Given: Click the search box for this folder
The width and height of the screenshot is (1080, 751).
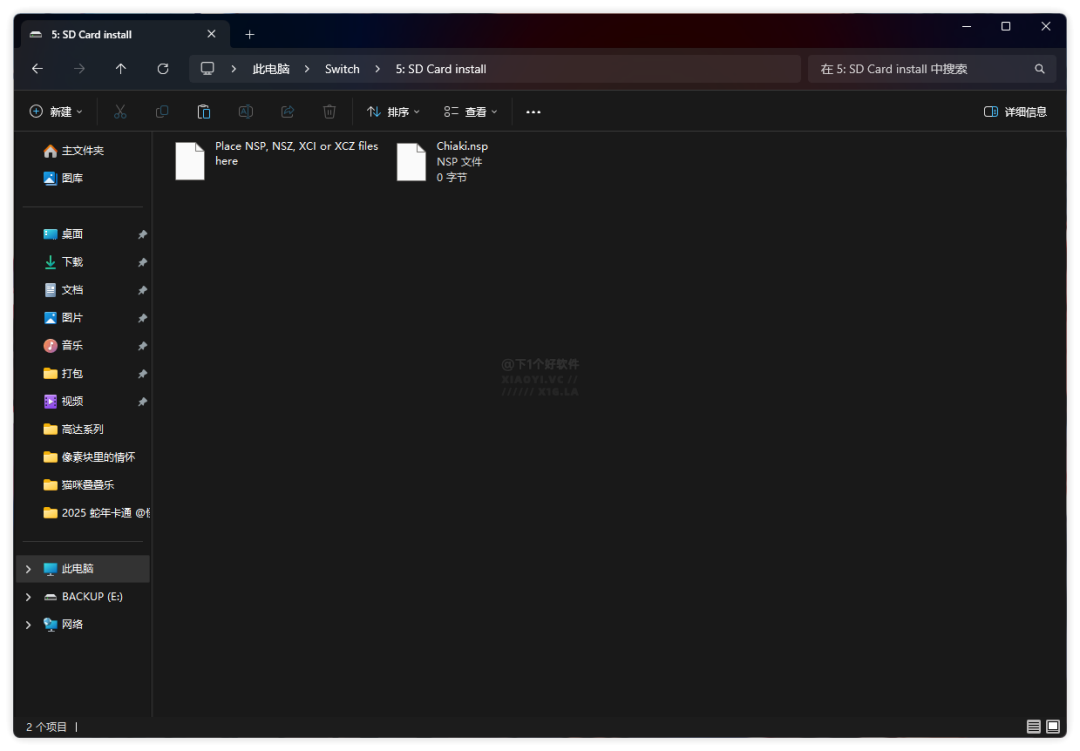Looking at the screenshot, I should pos(920,69).
